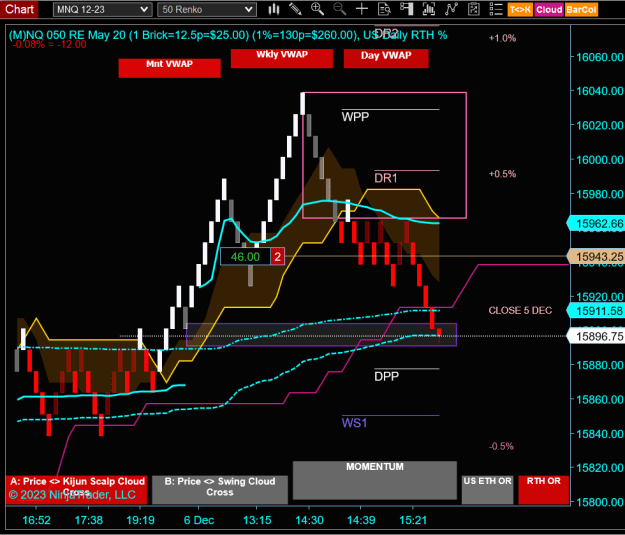This screenshot has width=625, height=535.
Task: Click the 15962.66 cyan price marker
Action: (x=596, y=223)
